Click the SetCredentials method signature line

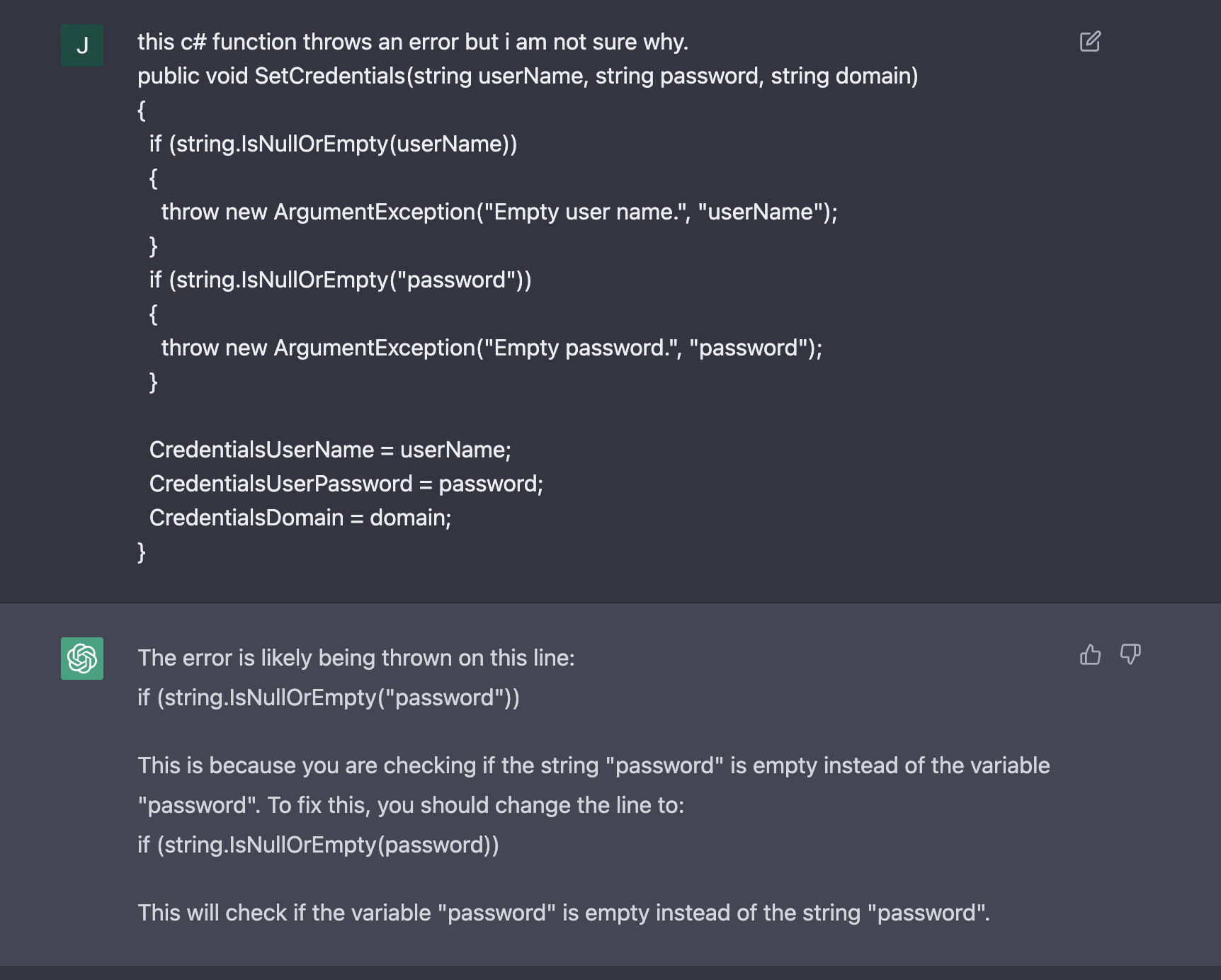(528, 76)
